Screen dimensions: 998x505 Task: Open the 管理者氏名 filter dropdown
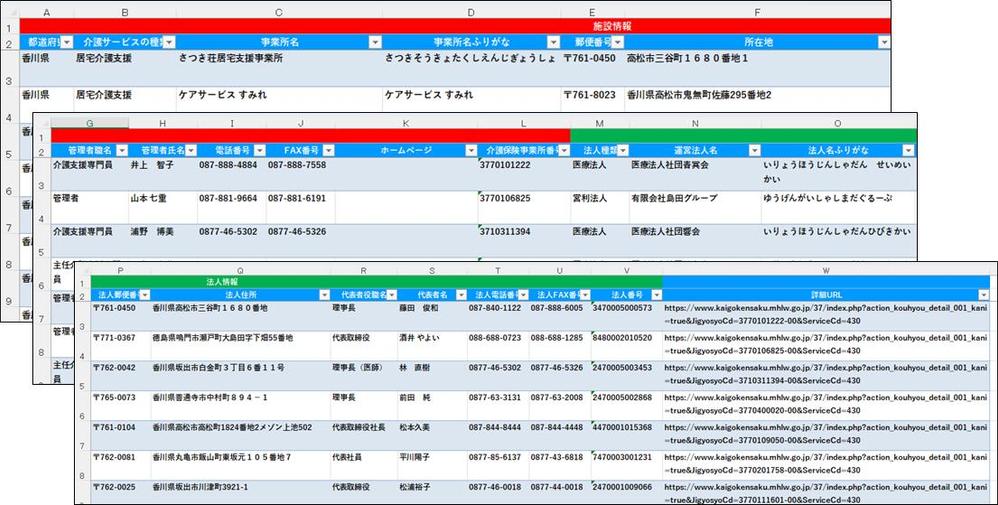pyautogui.click(x=190, y=150)
